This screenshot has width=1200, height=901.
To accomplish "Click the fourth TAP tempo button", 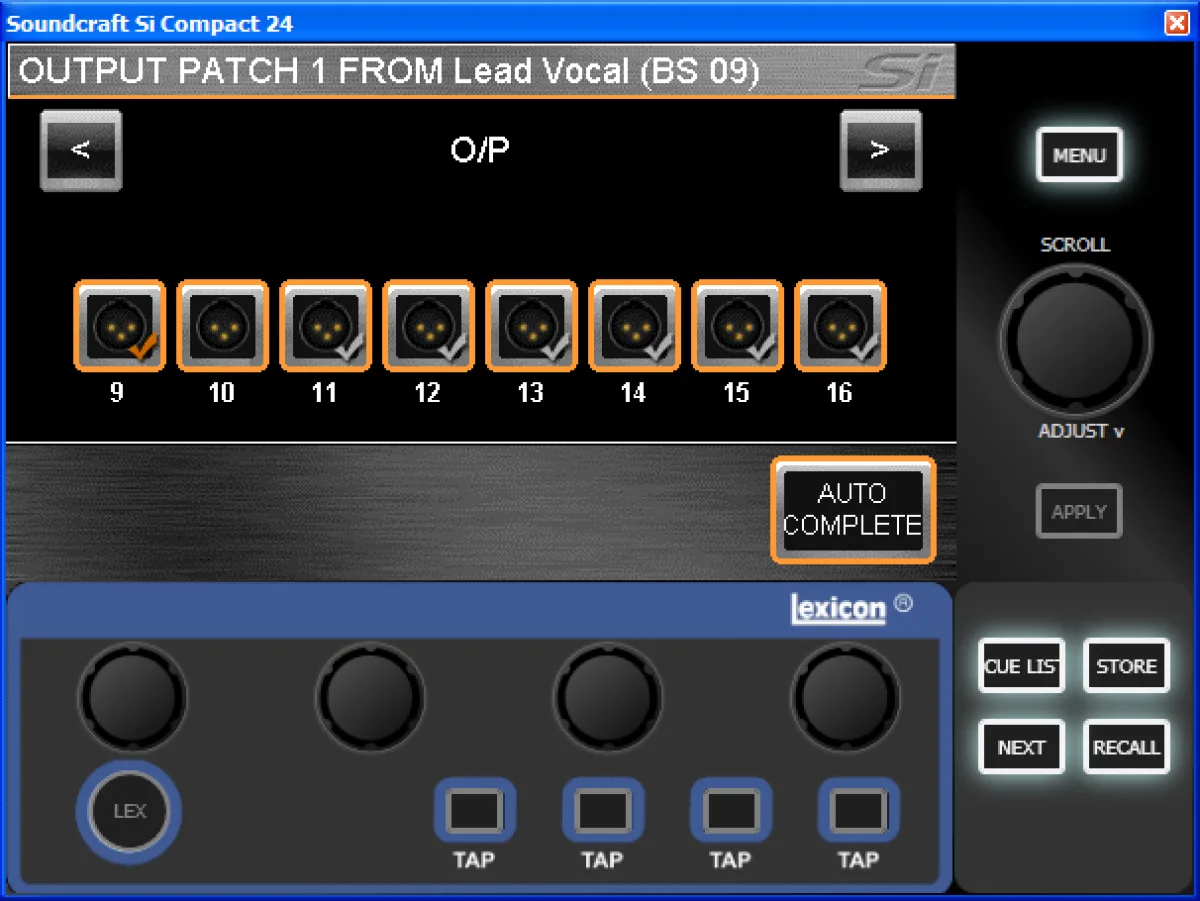I will point(859,811).
